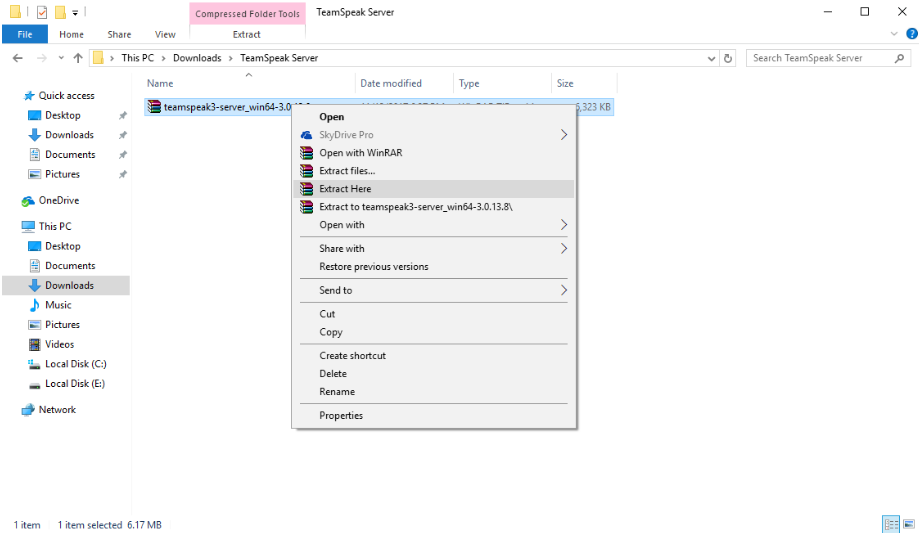Open the Home ribbon tab
The width and height of the screenshot is (919, 533).
point(72,34)
